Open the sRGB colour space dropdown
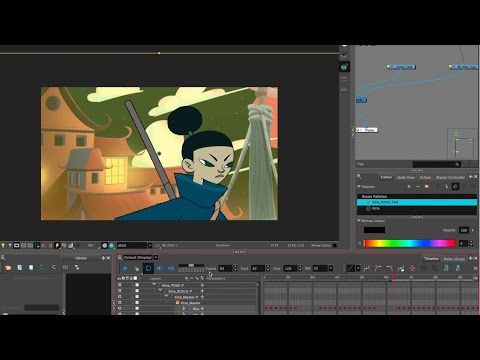 [x=150, y=245]
